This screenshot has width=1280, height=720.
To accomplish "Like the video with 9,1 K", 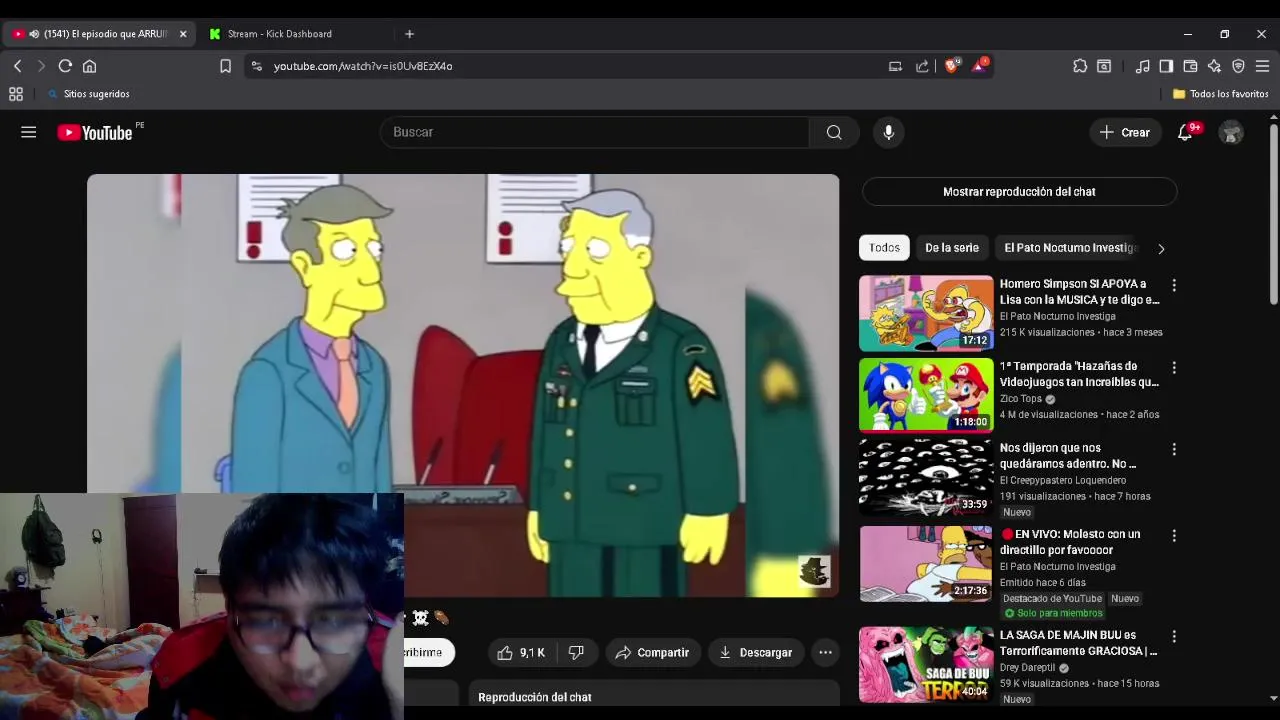I will coord(521,652).
